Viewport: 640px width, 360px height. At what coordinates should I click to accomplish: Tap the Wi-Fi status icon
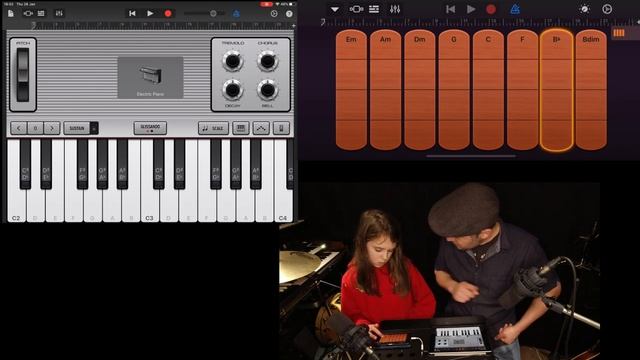278,4
